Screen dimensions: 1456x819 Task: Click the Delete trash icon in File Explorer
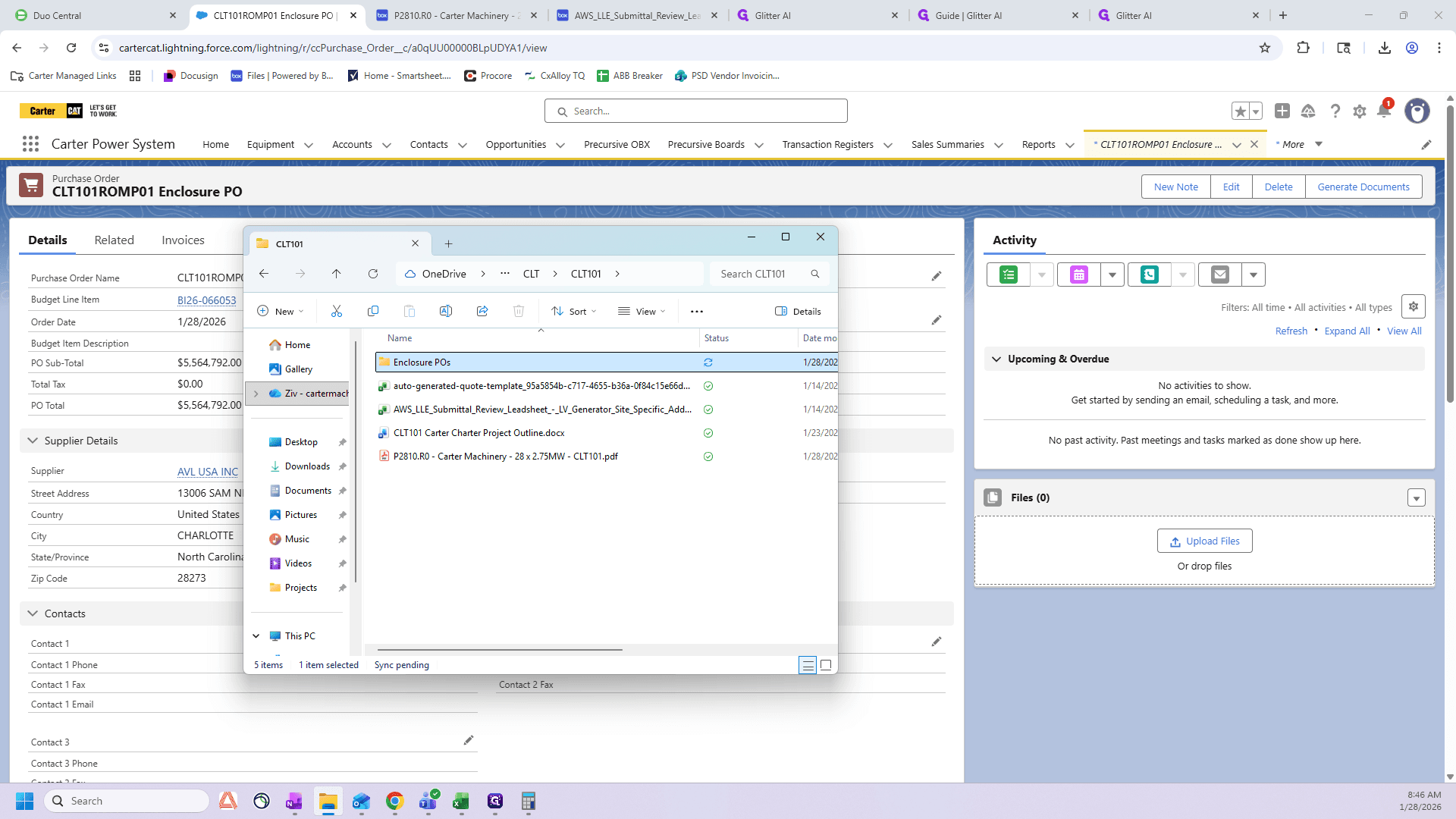(x=519, y=311)
